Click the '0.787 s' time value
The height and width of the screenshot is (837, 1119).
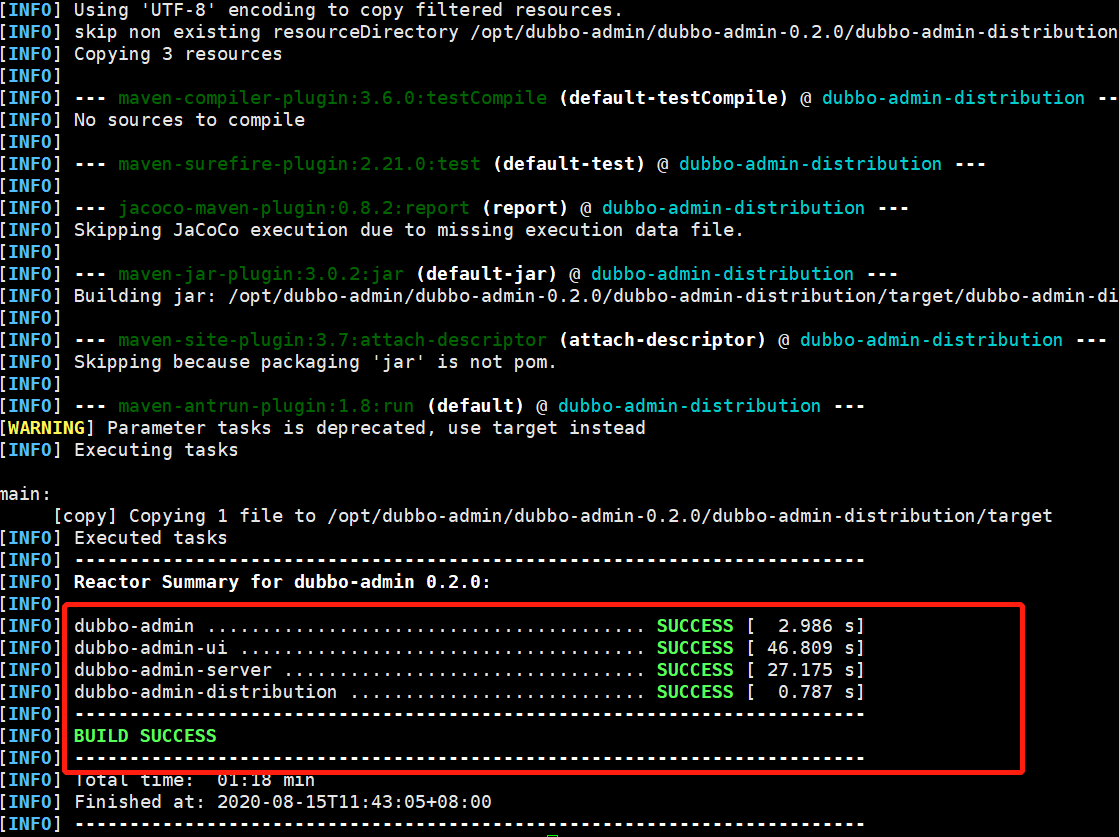click(x=816, y=692)
